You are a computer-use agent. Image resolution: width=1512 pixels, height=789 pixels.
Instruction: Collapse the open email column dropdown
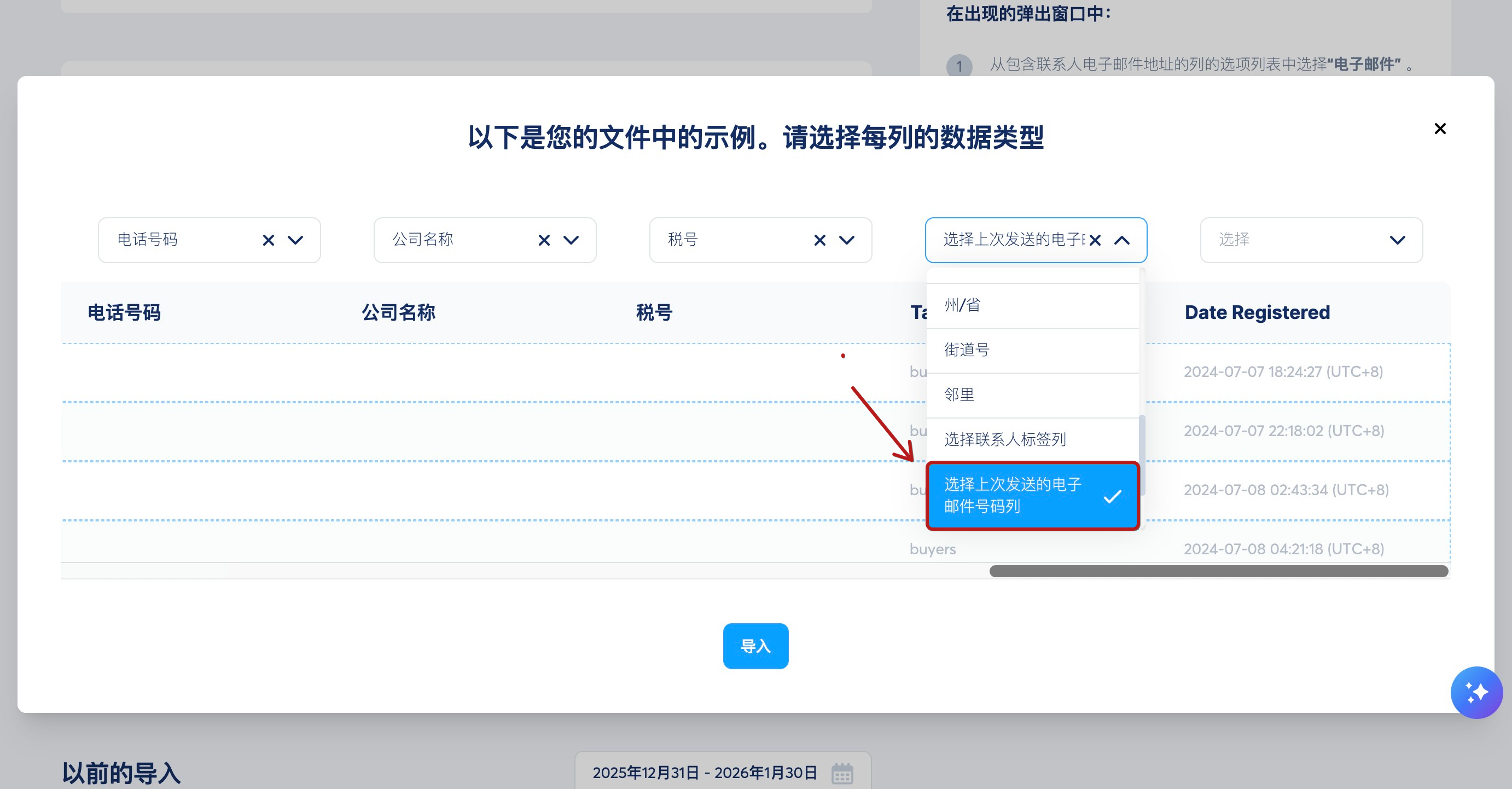point(1121,240)
